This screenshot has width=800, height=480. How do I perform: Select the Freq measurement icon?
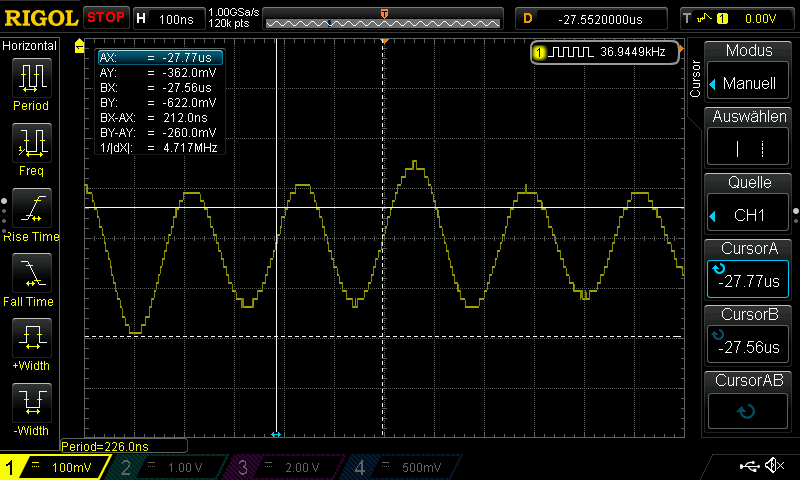tap(32, 142)
